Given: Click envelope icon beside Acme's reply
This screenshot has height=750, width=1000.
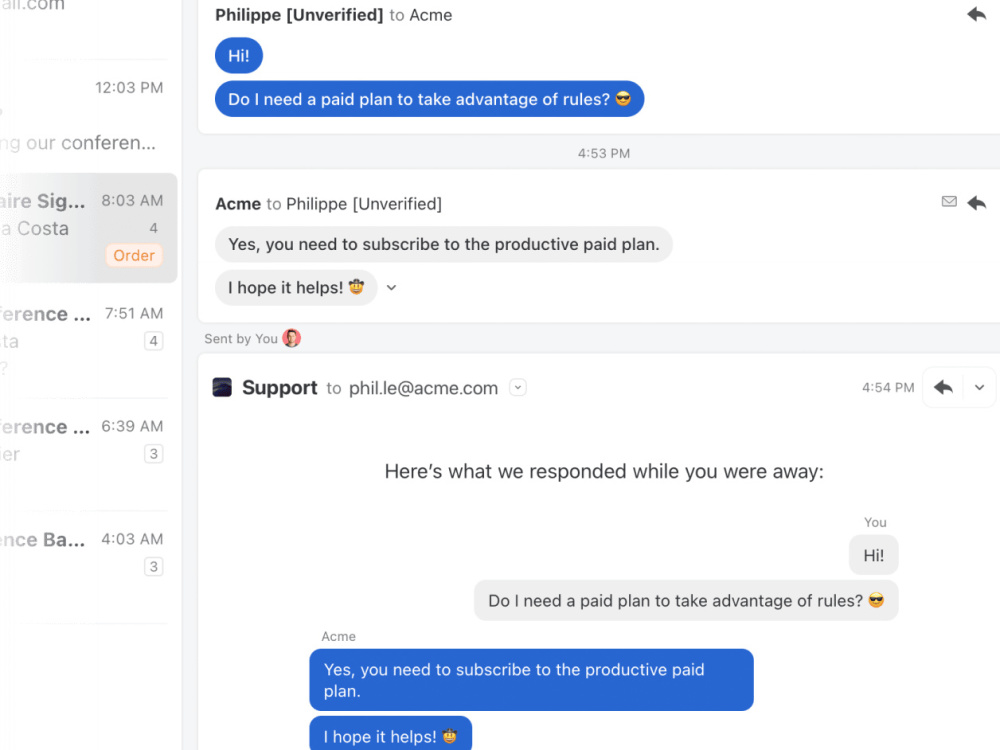Looking at the screenshot, I should click(949, 202).
